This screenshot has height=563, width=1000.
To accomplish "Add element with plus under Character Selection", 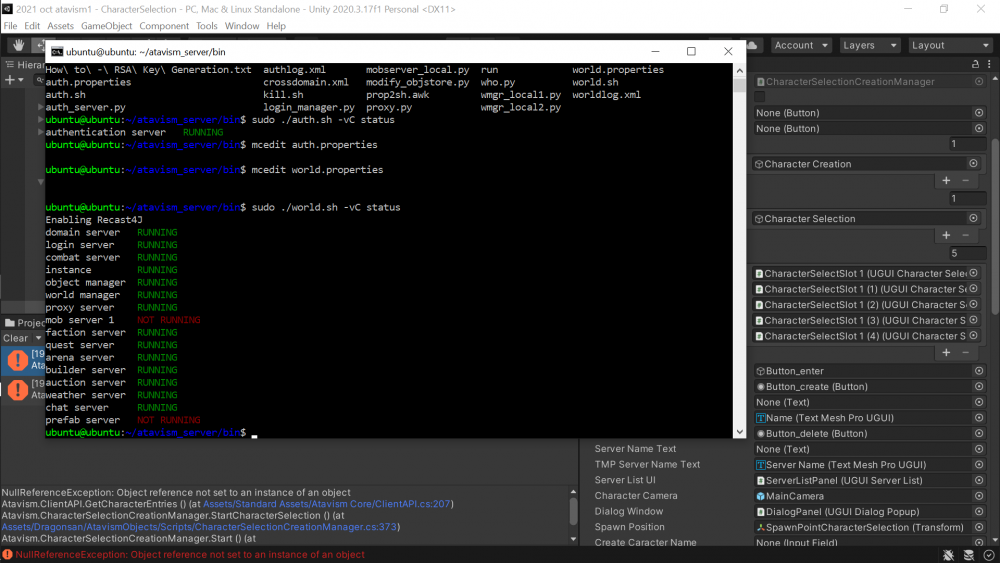I will coord(946,235).
